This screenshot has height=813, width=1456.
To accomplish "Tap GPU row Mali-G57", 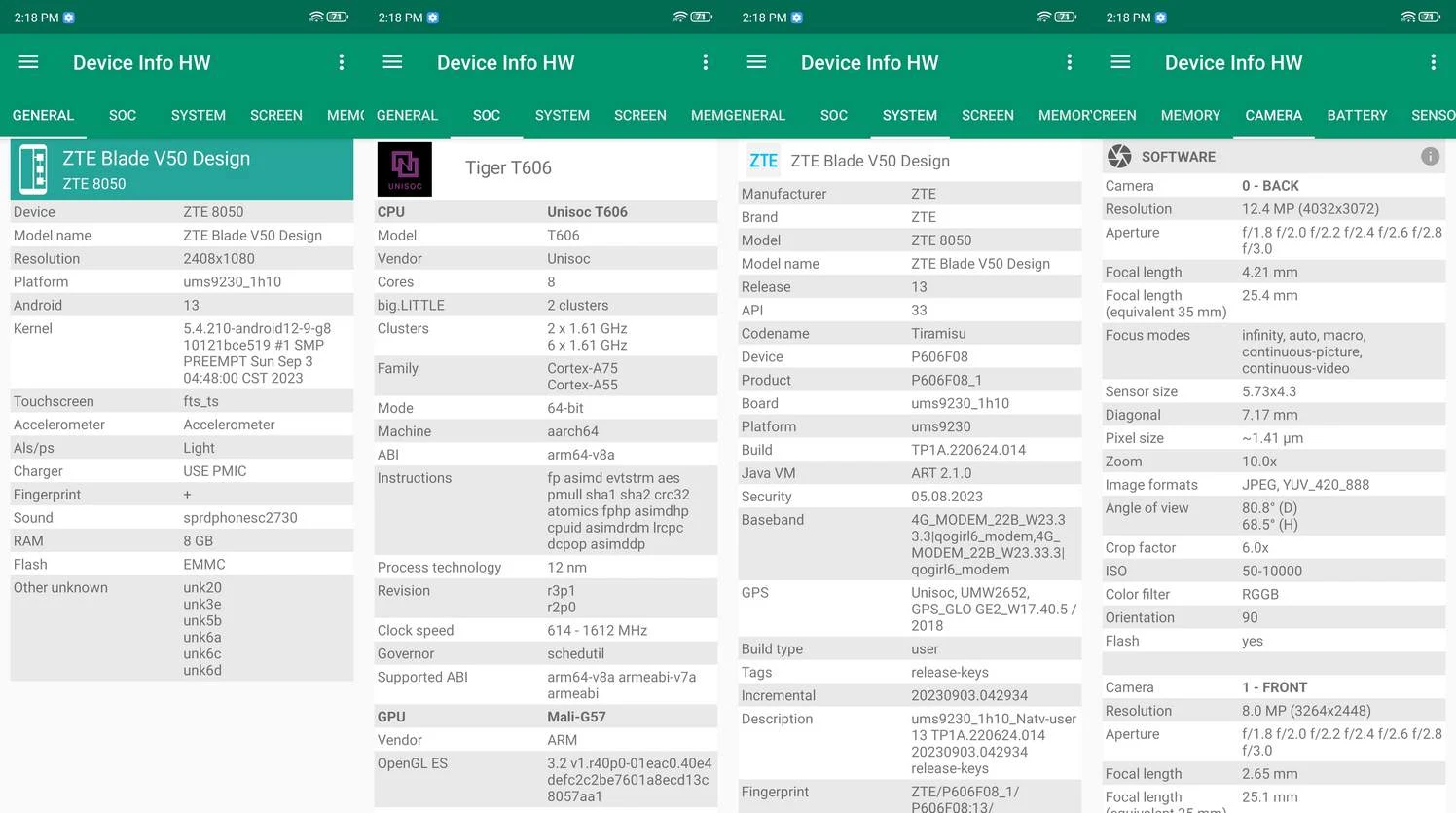I will click(546, 717).
